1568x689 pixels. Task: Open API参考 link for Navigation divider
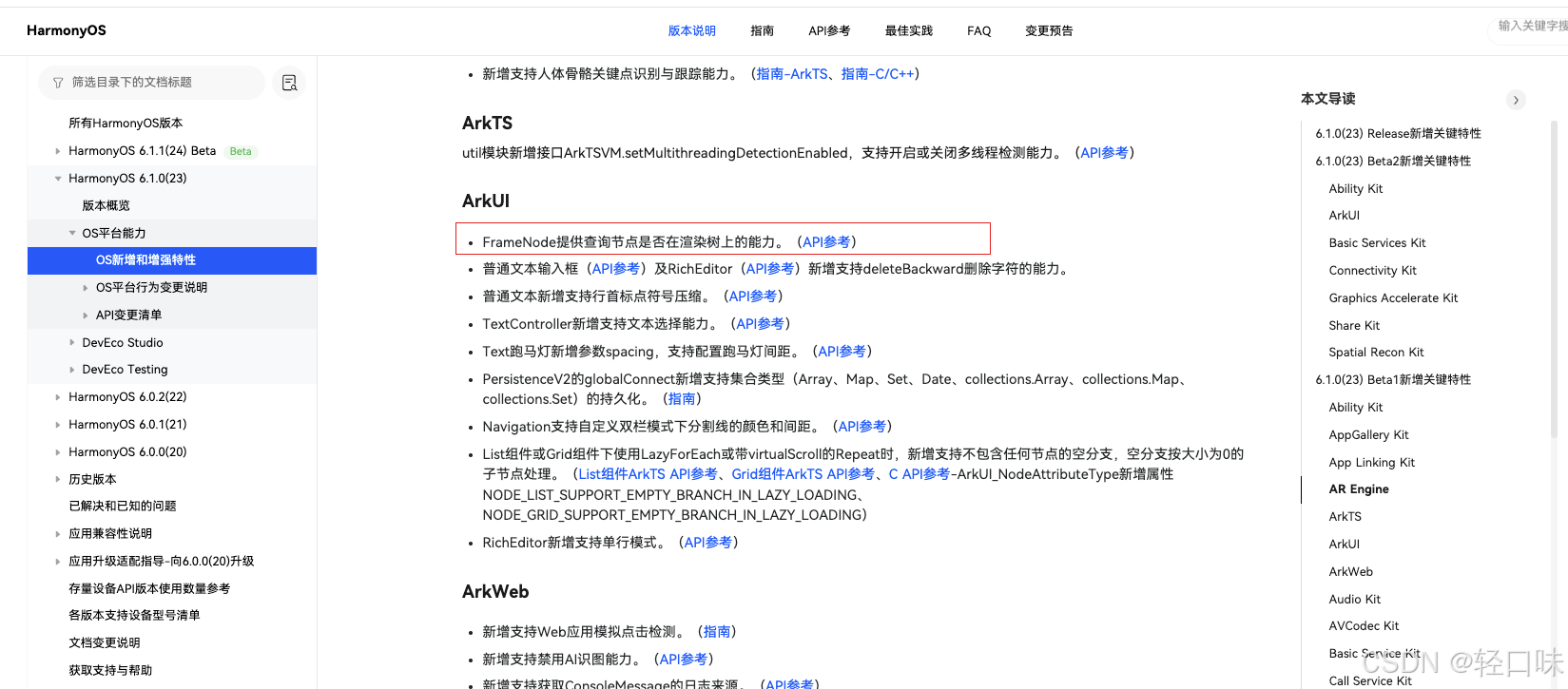tap(861, 427)
